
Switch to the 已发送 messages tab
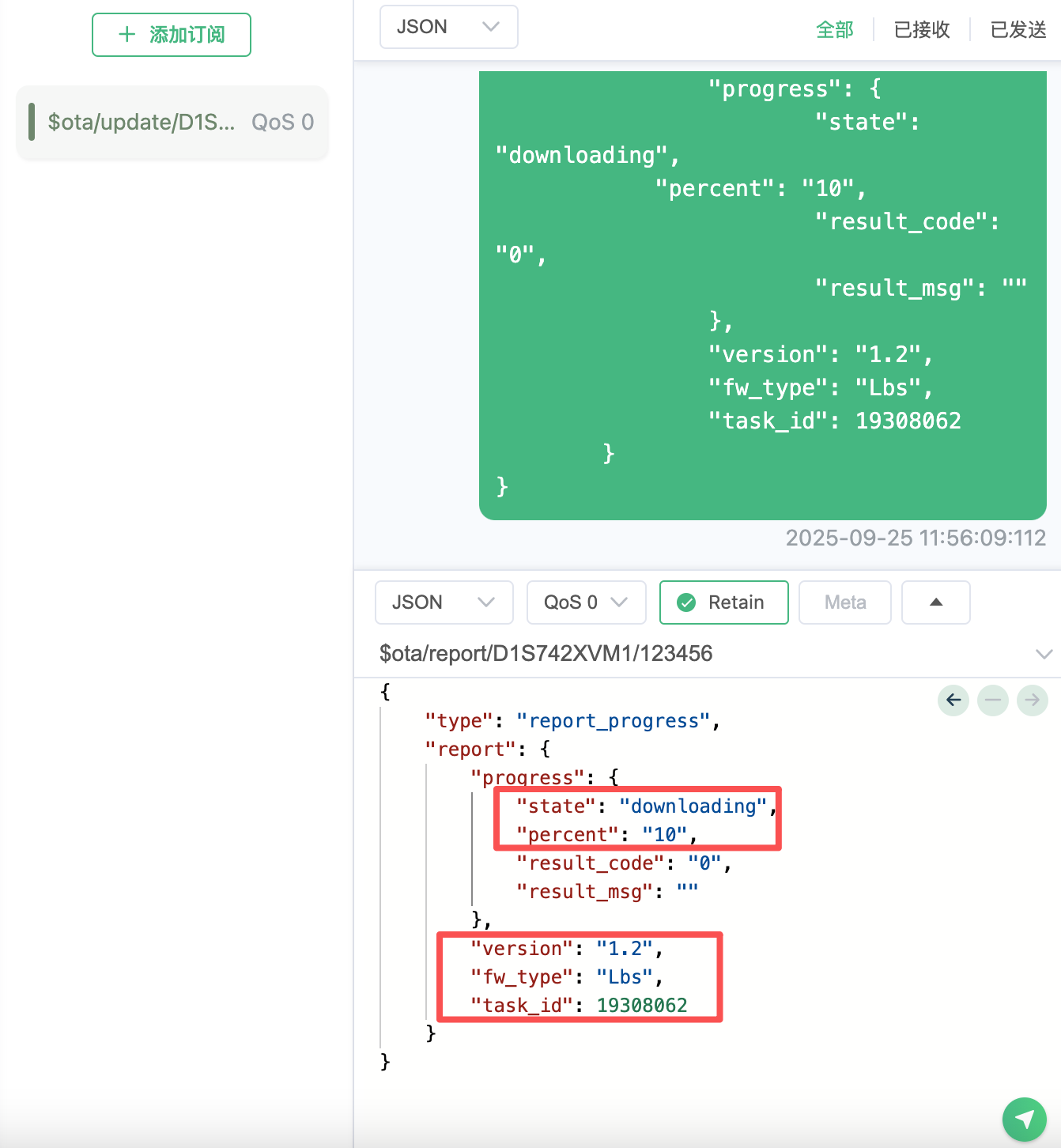[1018, 30]
